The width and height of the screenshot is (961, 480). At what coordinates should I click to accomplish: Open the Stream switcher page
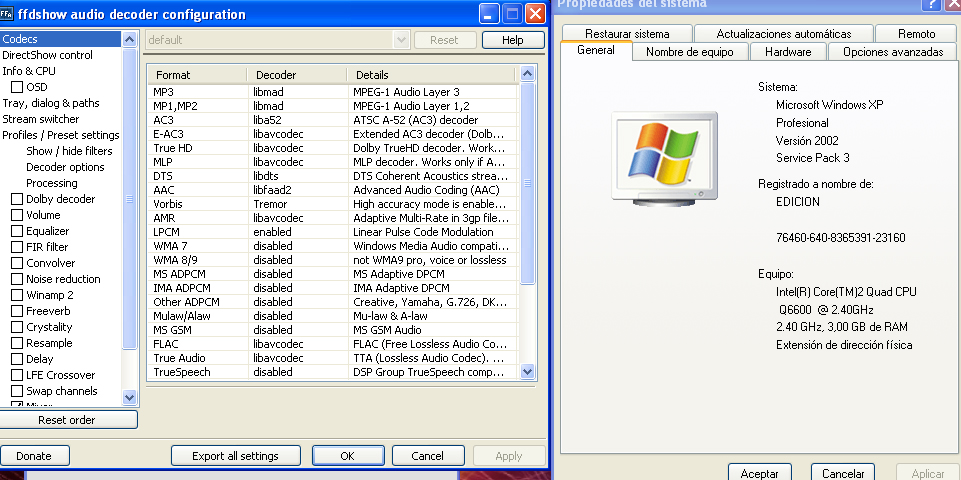tap(40, 119)
